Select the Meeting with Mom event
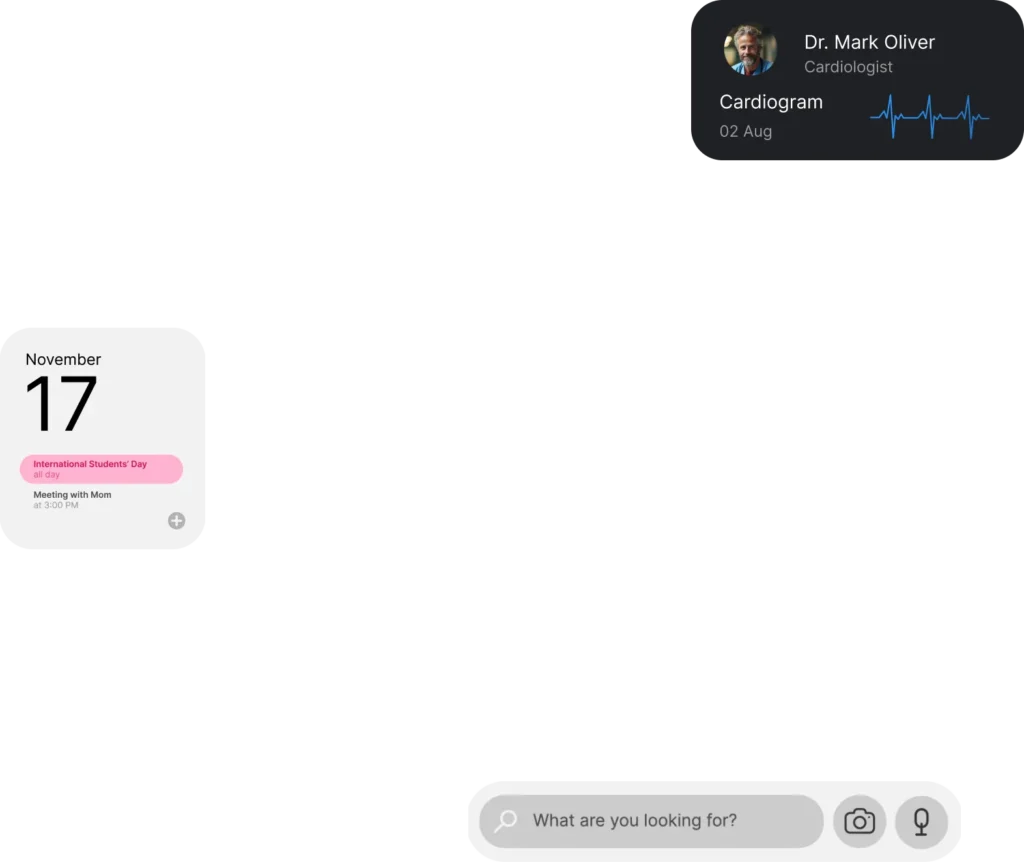This screenshot has width=1024, height=862. tap(72, 495)
